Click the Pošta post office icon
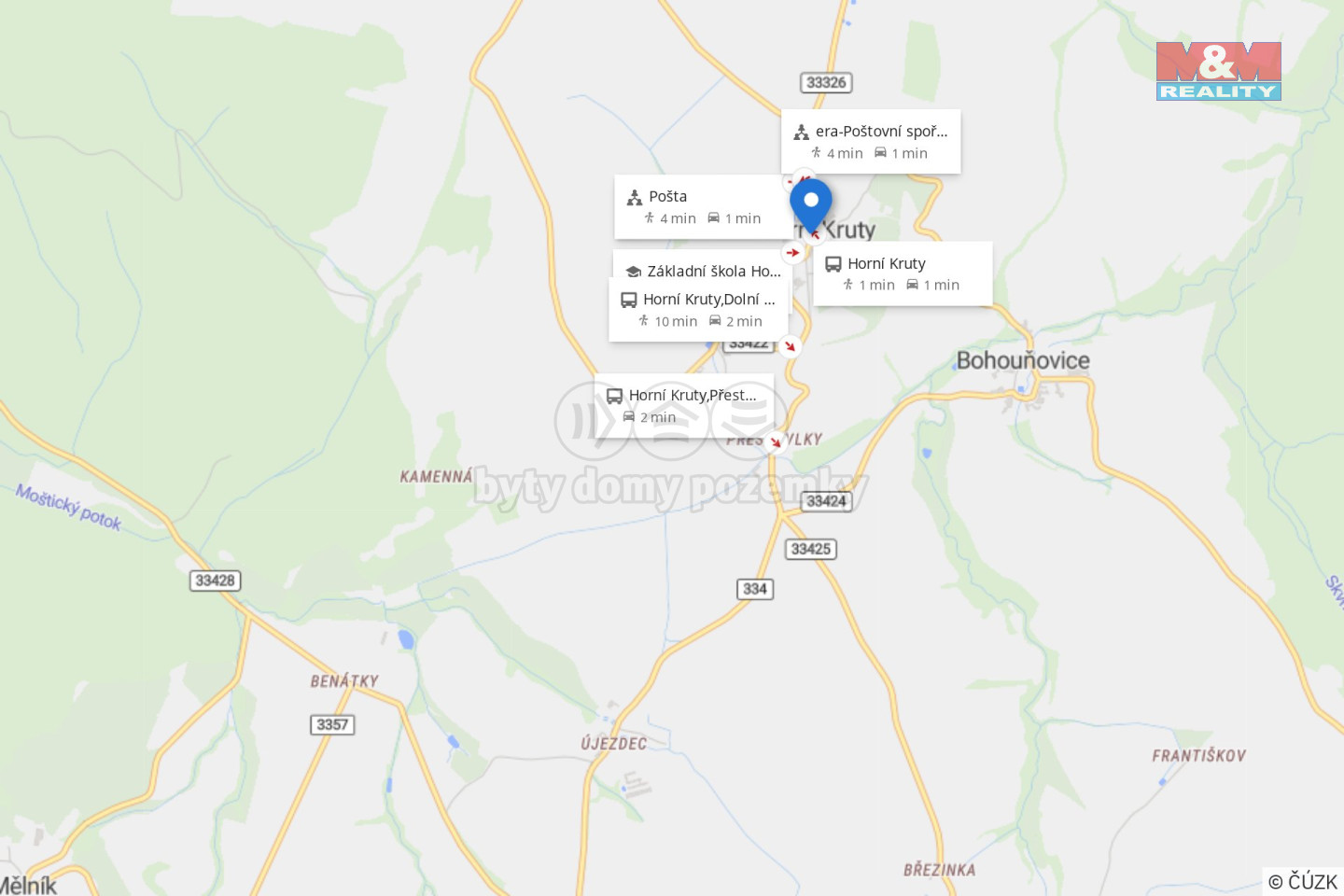 pos(635,197)
